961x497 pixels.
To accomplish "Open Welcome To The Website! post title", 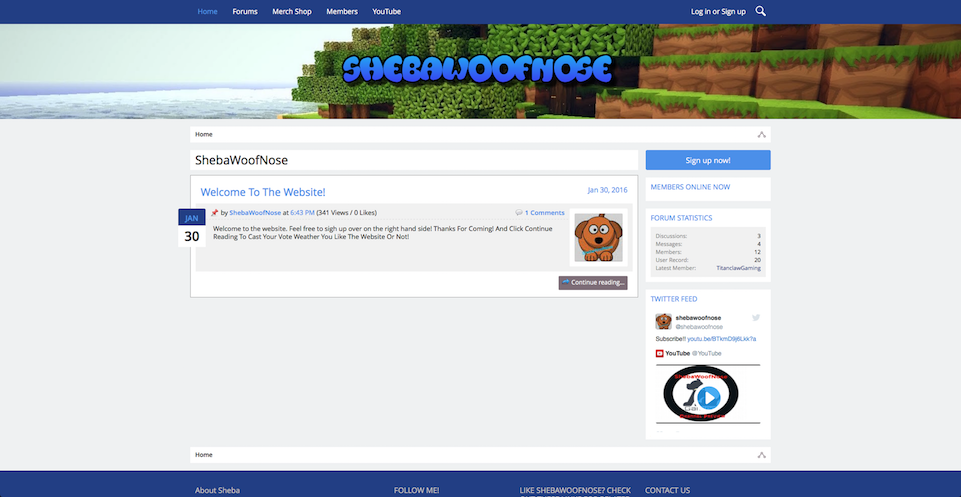I will 263,192.
